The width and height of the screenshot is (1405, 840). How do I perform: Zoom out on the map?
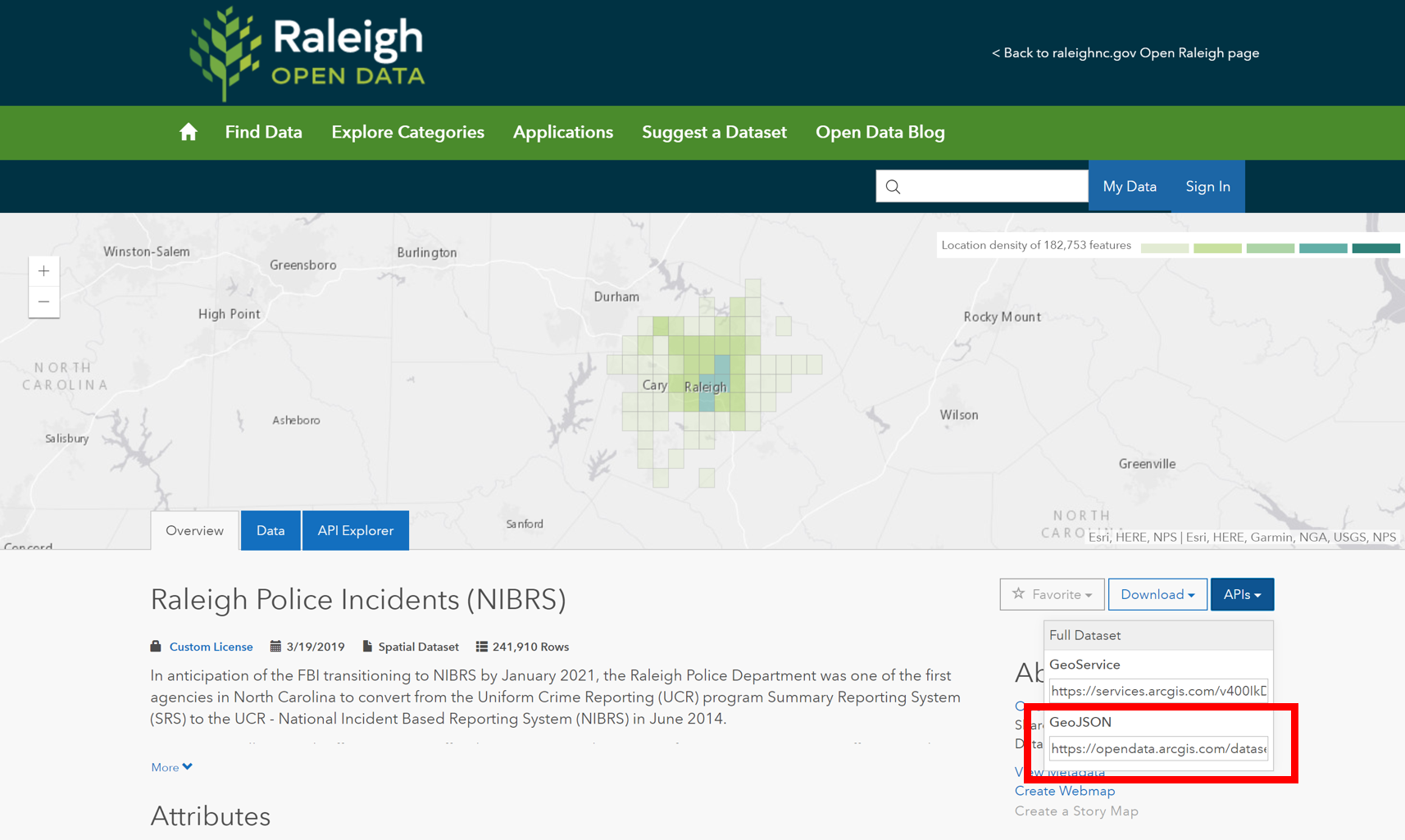coord(44,302)
